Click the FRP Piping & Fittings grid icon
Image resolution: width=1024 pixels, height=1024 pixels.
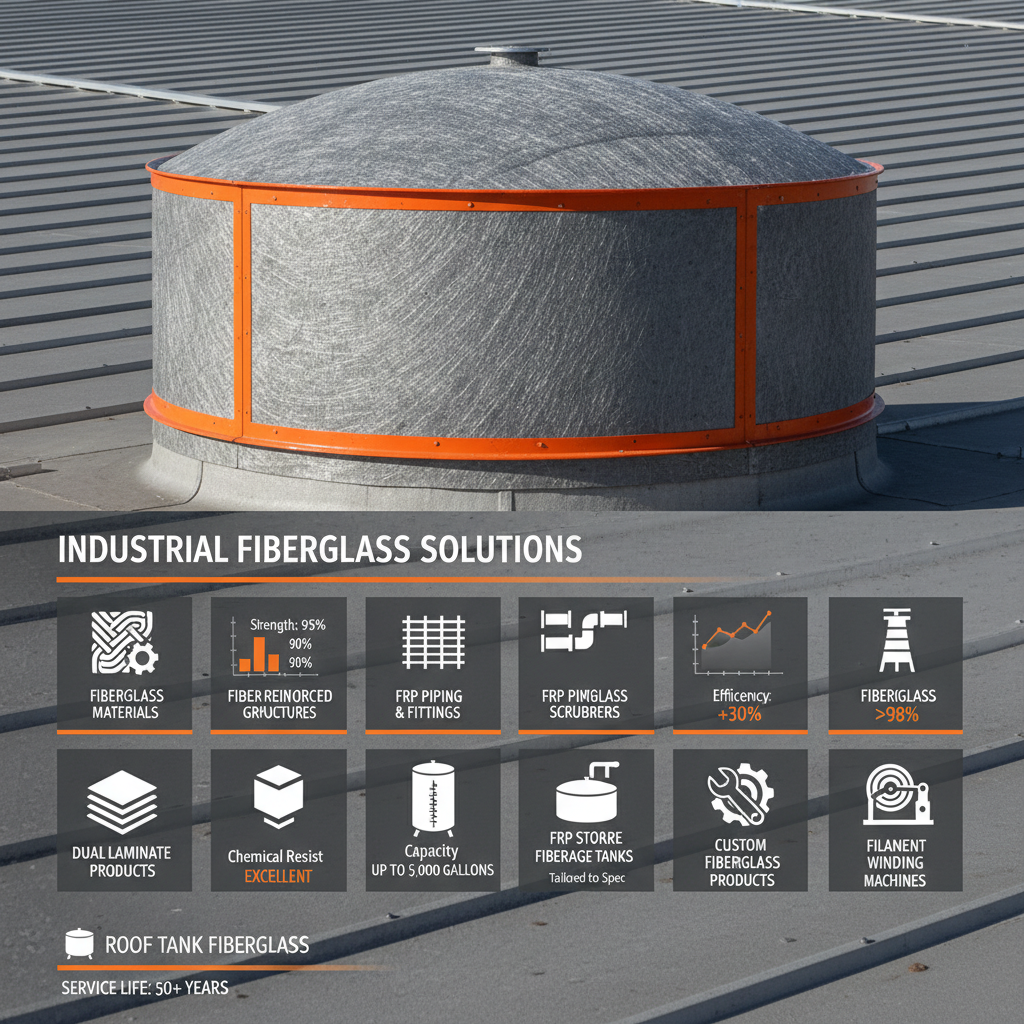tap(434, 640)
